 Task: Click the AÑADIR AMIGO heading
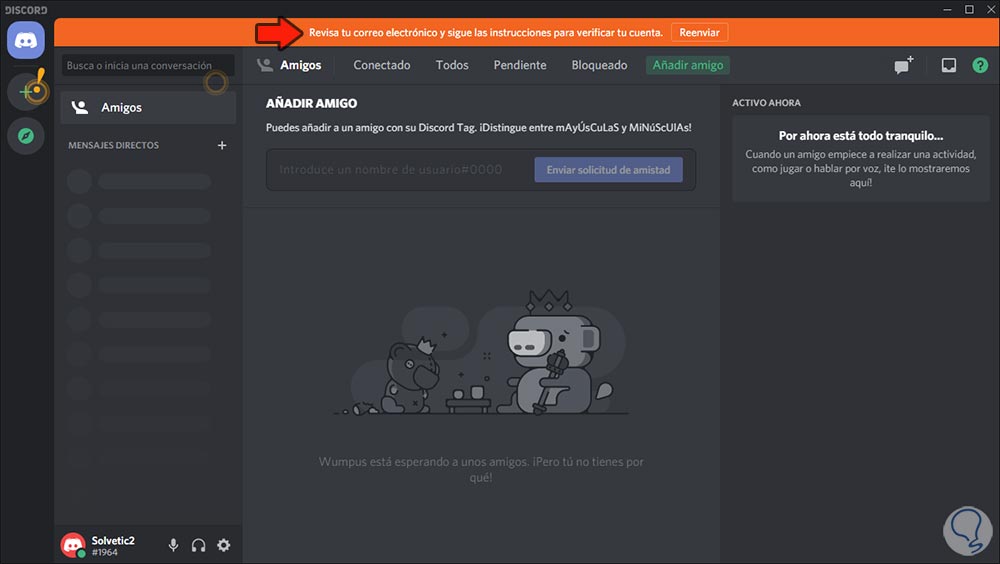[311, 103]
